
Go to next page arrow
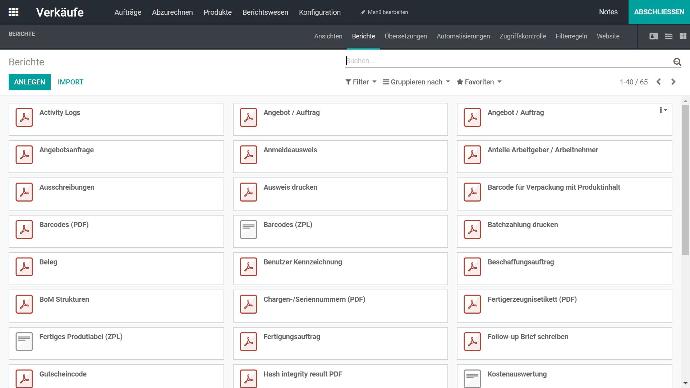click(x=673, y=82)
